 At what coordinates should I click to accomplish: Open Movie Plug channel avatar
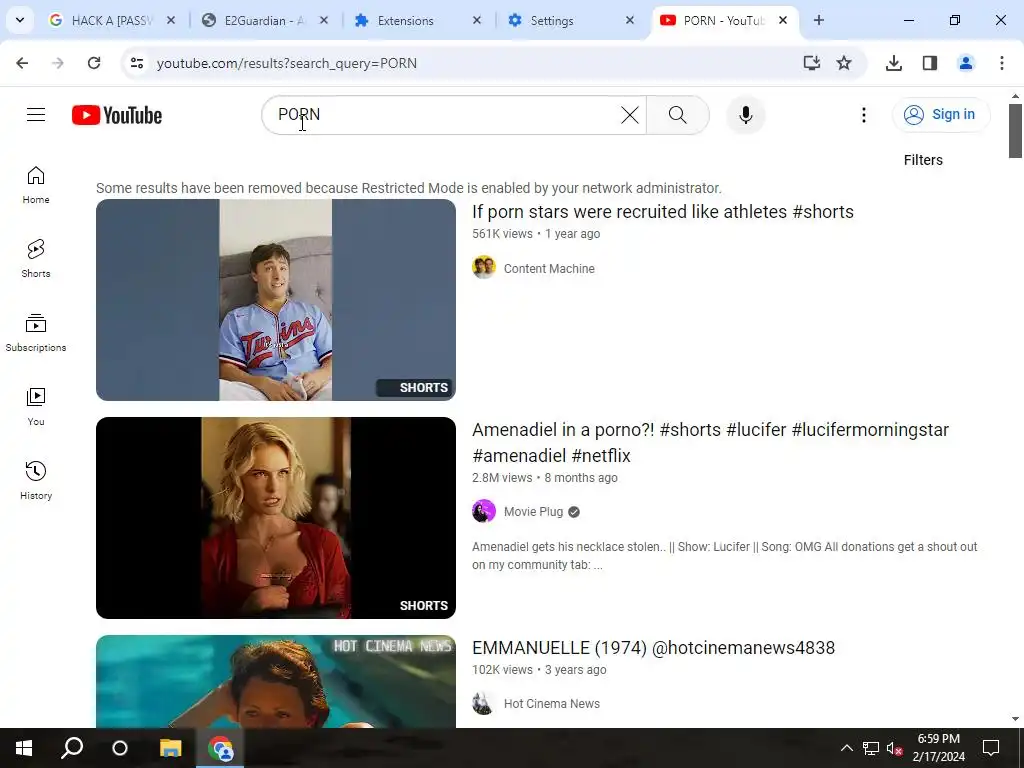pos(484,511)
